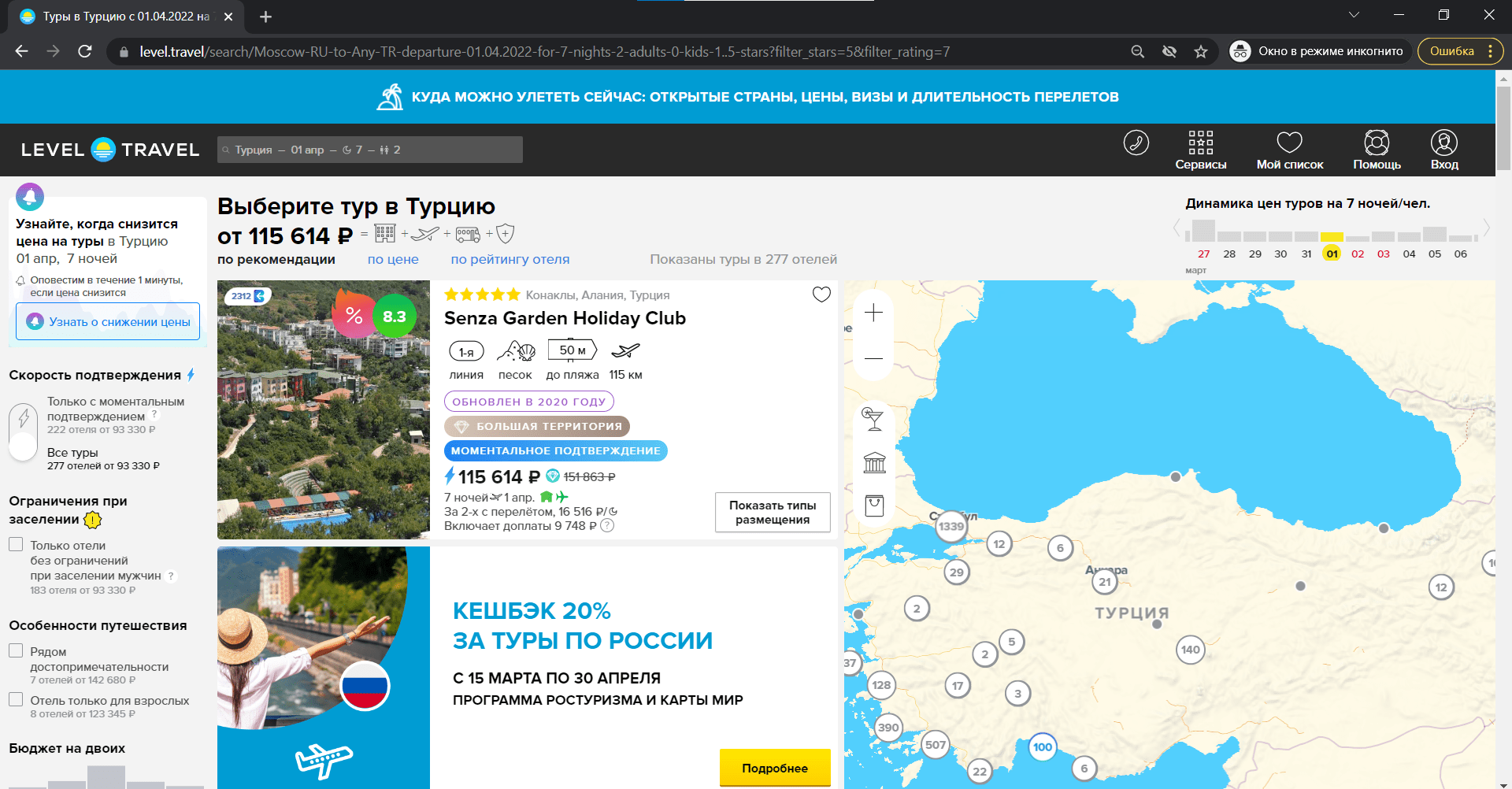The width and height of the screenshot is (1512, 789).
Task: Toggle instant confirmation tours switch
Action: [23, 432]
